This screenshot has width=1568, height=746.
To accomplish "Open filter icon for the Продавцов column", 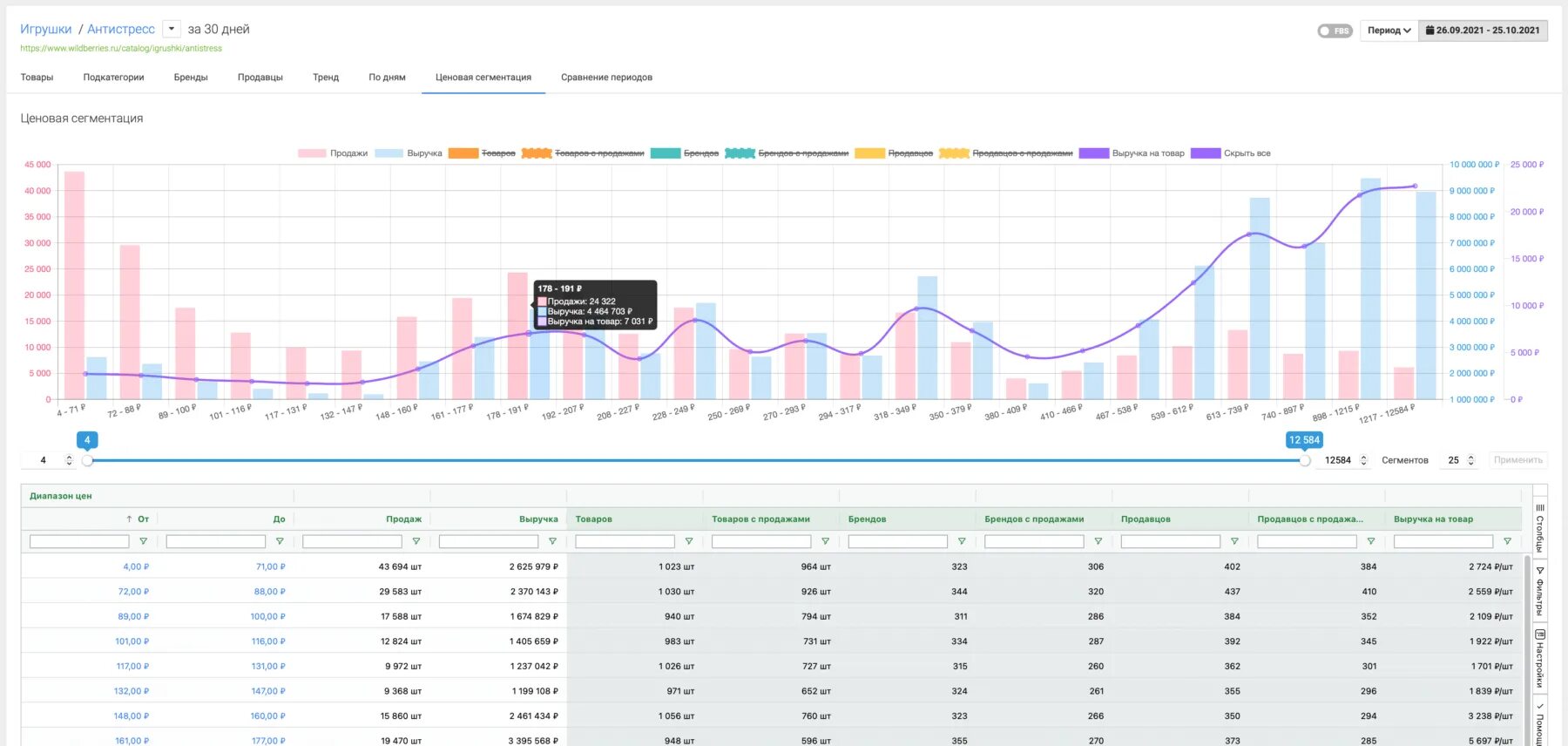I will click(1234, 541).
